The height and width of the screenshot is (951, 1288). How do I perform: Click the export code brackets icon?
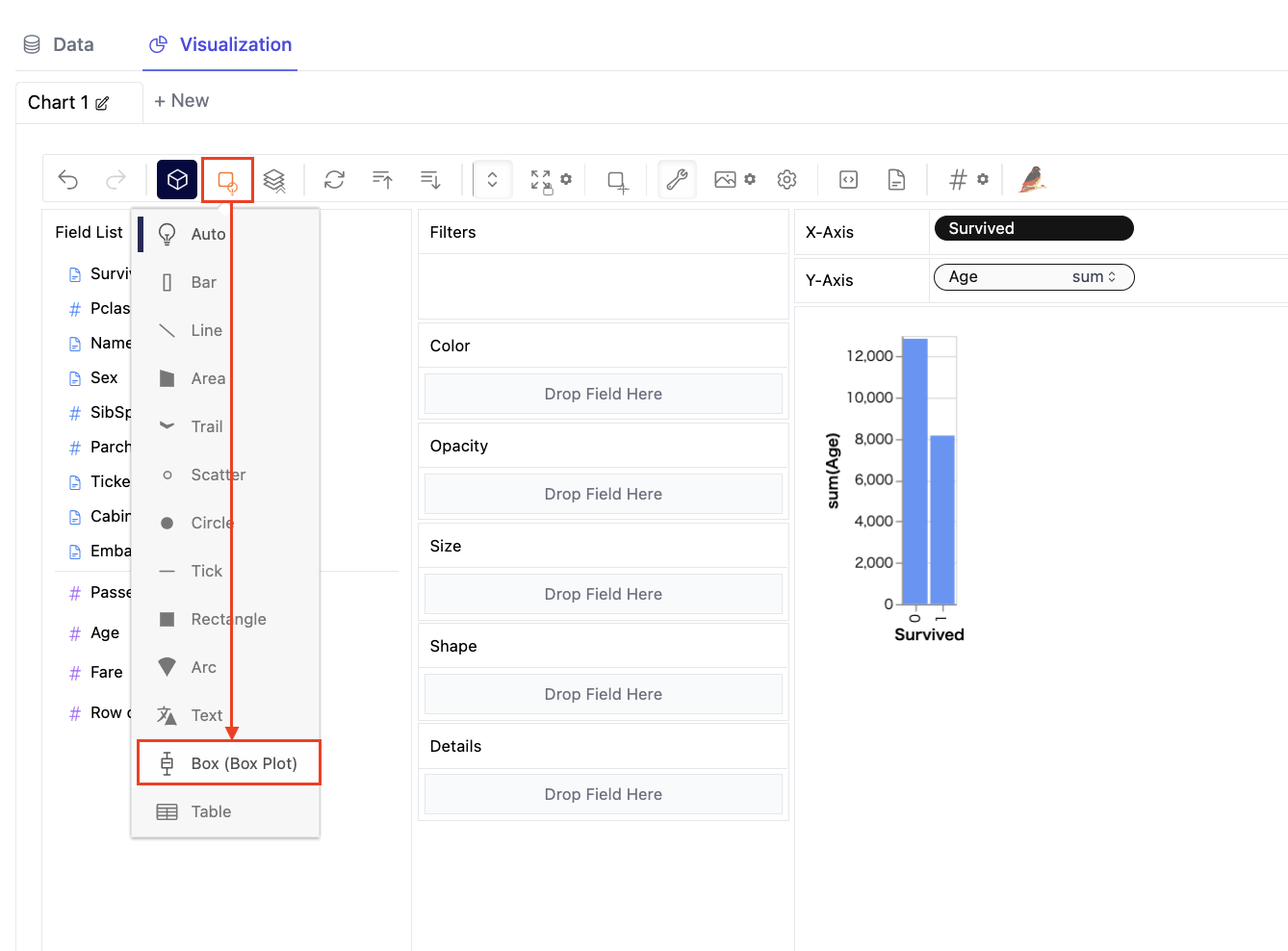pos(848,180)
